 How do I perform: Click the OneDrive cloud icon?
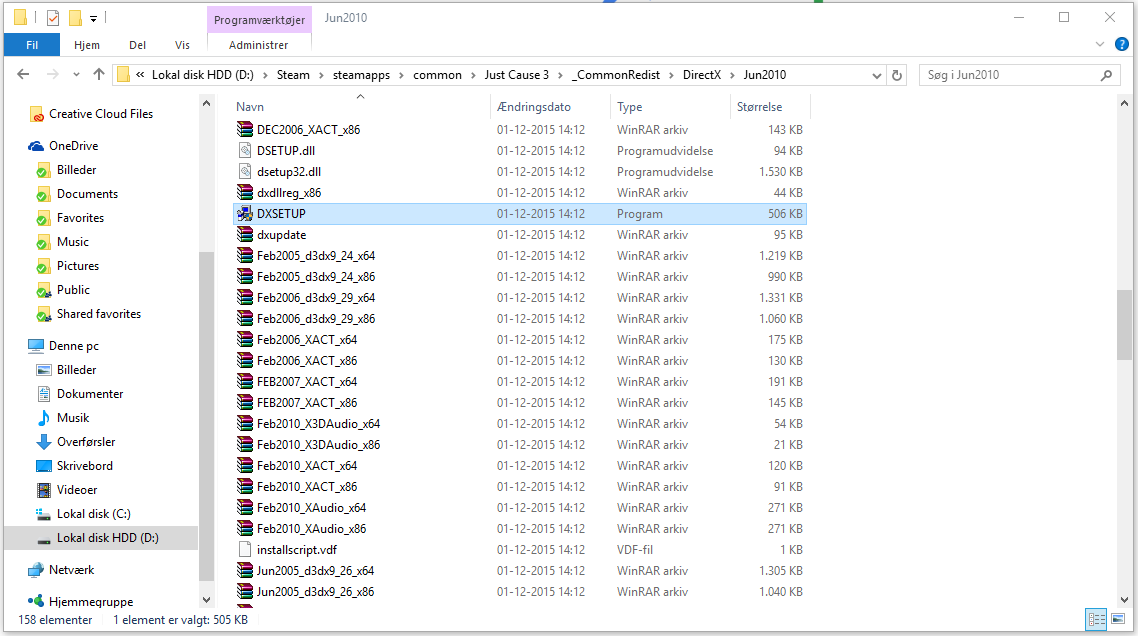tap(36, 146)
